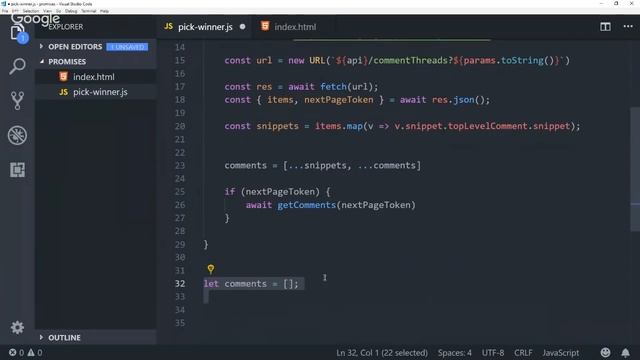The width and height of the screenshot is (640, 360).
Task: Click the EXPLORER panel title
Action: [66, 27]
